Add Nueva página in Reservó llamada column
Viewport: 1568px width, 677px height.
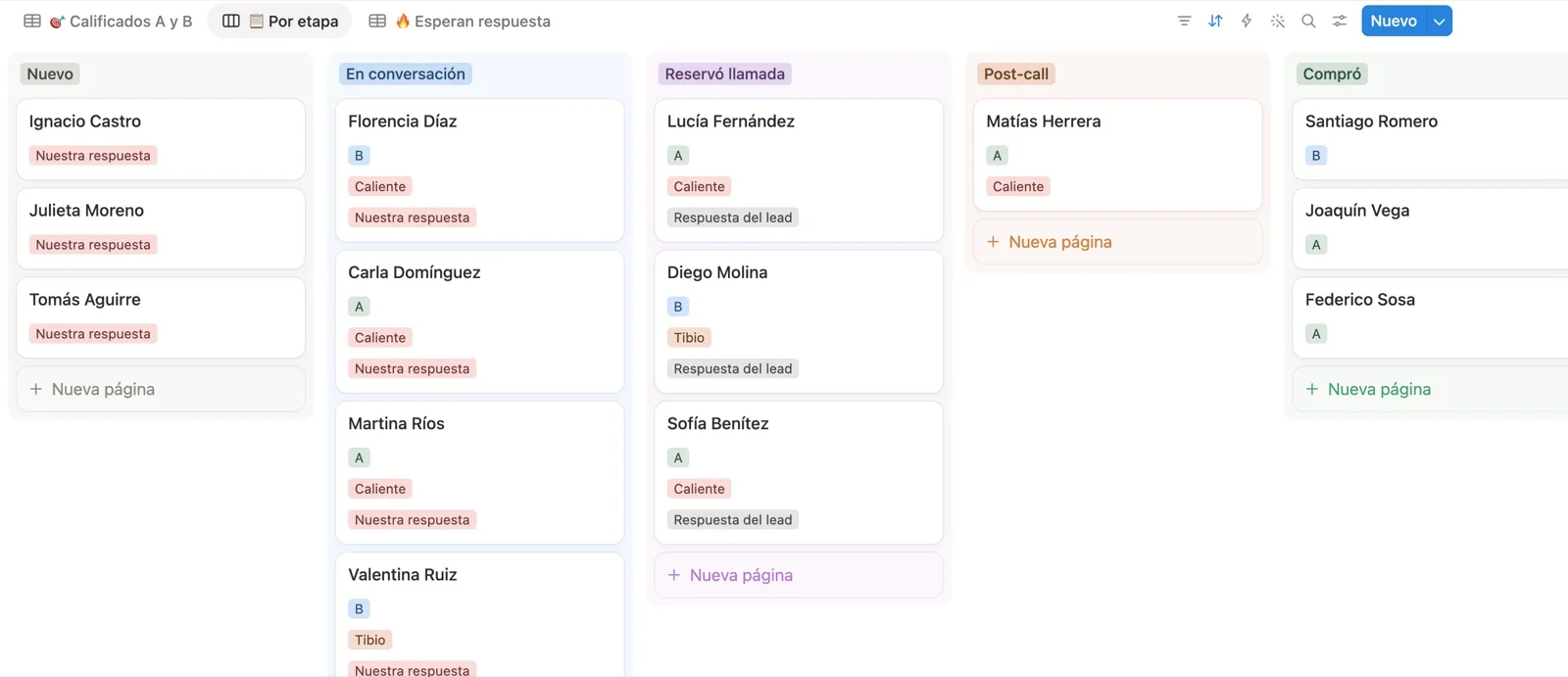(x=799, y=575)
